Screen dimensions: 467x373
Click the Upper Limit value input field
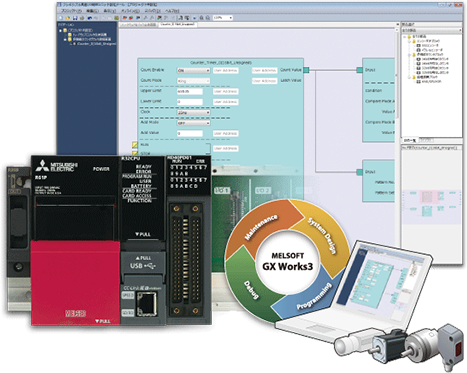[190, 91]
